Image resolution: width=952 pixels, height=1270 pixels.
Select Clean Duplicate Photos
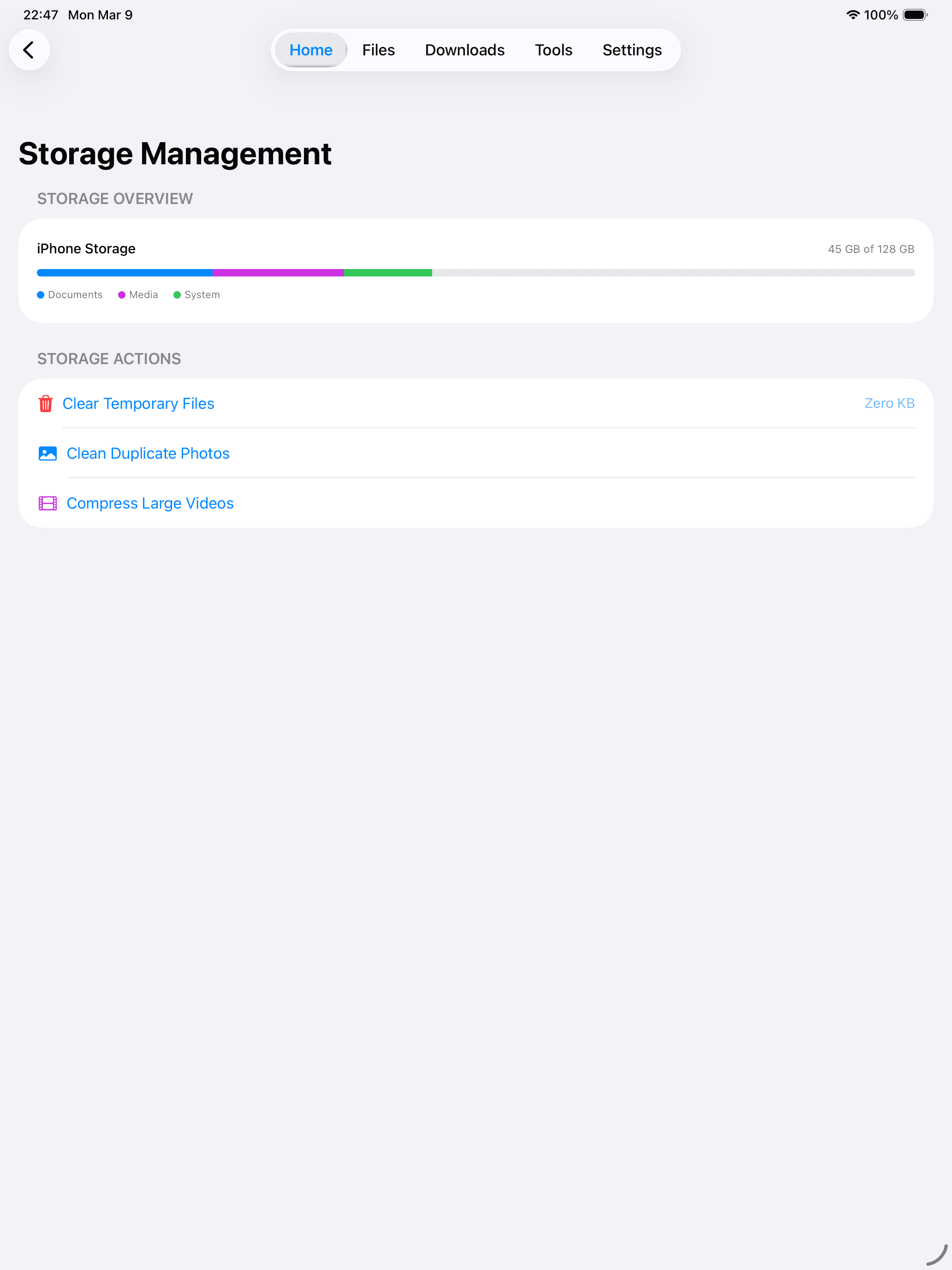[x=148, y=453]
